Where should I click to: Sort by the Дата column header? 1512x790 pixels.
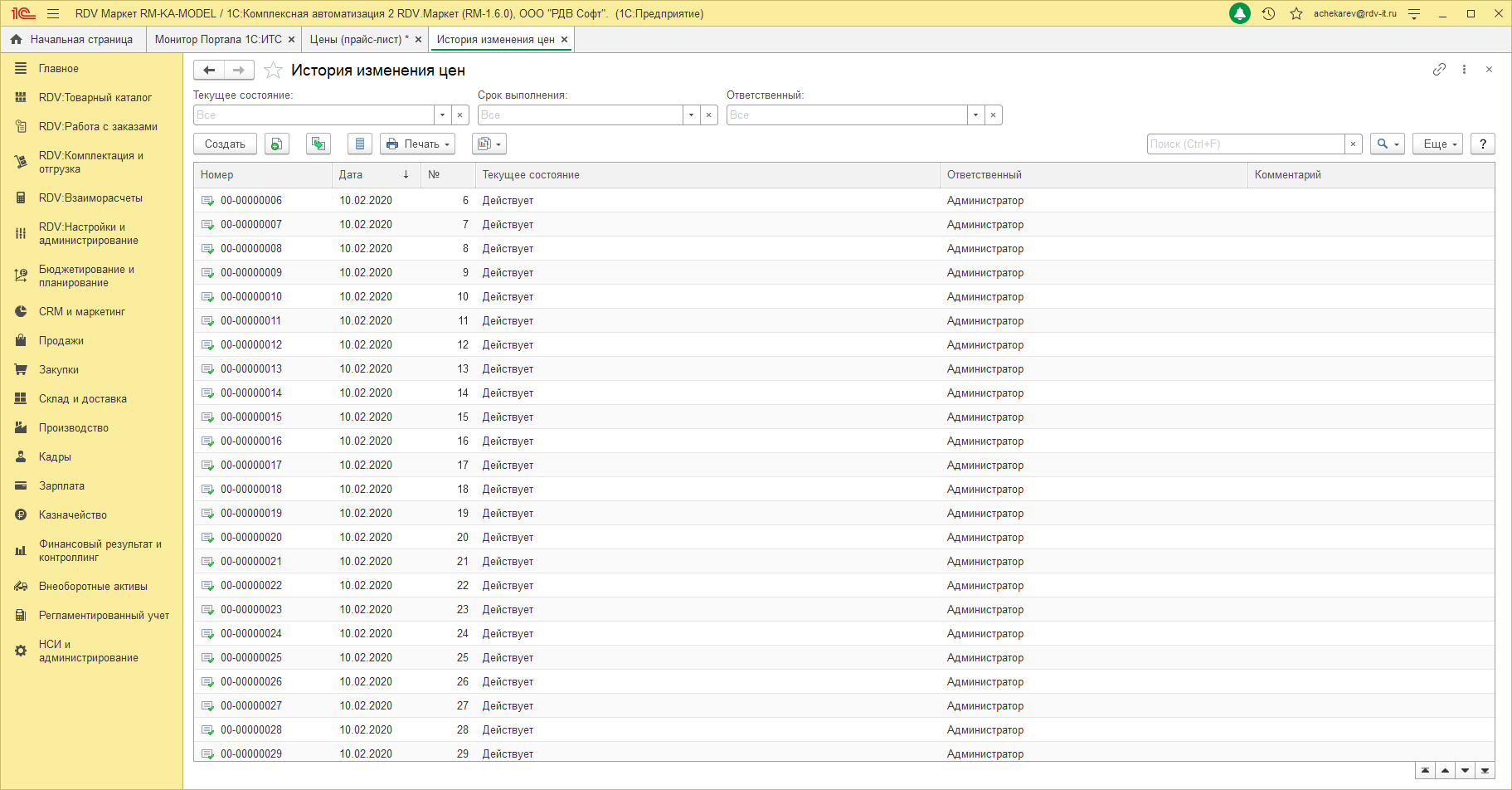pos(351,175)
